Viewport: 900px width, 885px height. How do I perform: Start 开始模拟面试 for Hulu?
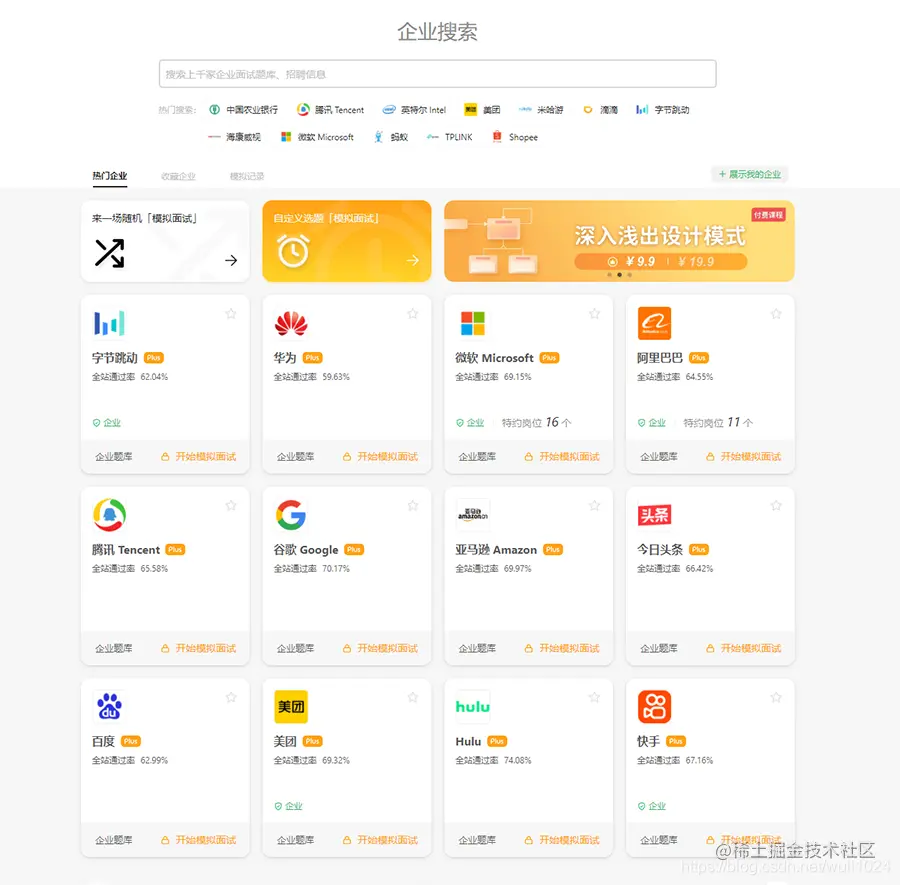click(x=562, y=840)
